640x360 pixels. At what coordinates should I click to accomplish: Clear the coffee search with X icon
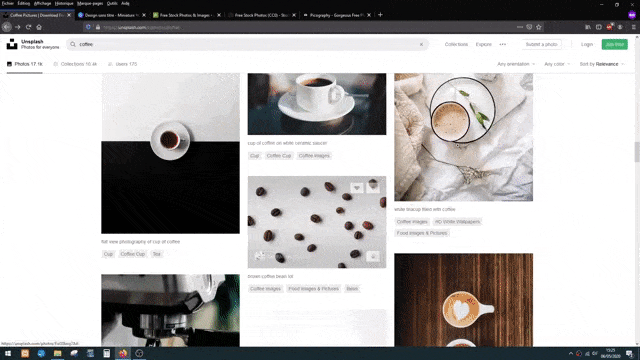click(x=421, y=44)
